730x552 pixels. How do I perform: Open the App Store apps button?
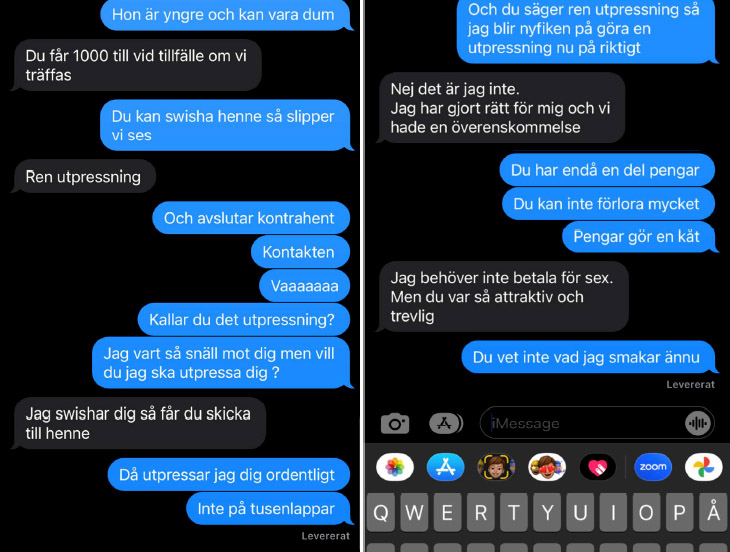446,423
